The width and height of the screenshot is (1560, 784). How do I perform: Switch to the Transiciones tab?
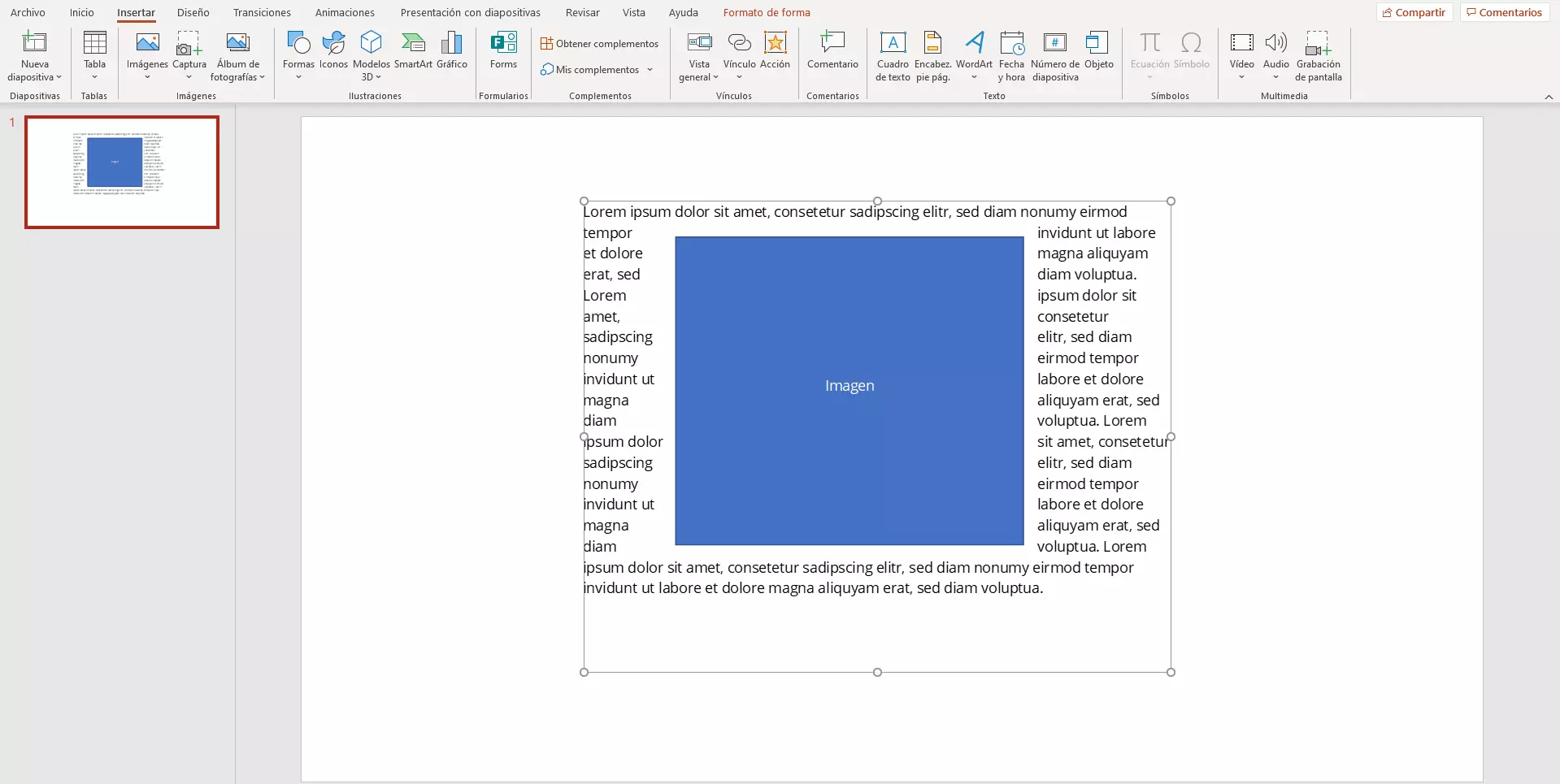pos(262,13)
